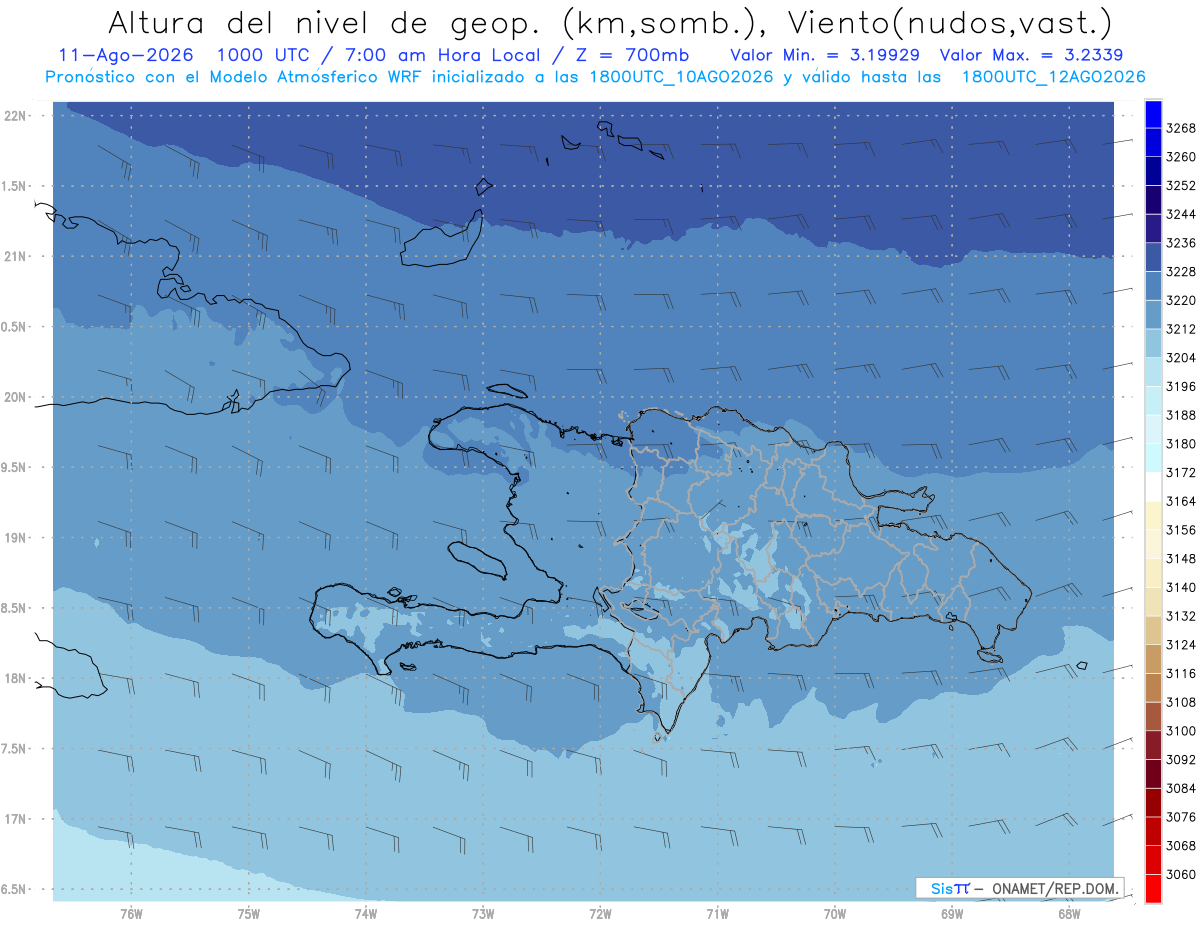Pick the bright red swatch below 3060

click(1152, 888)
